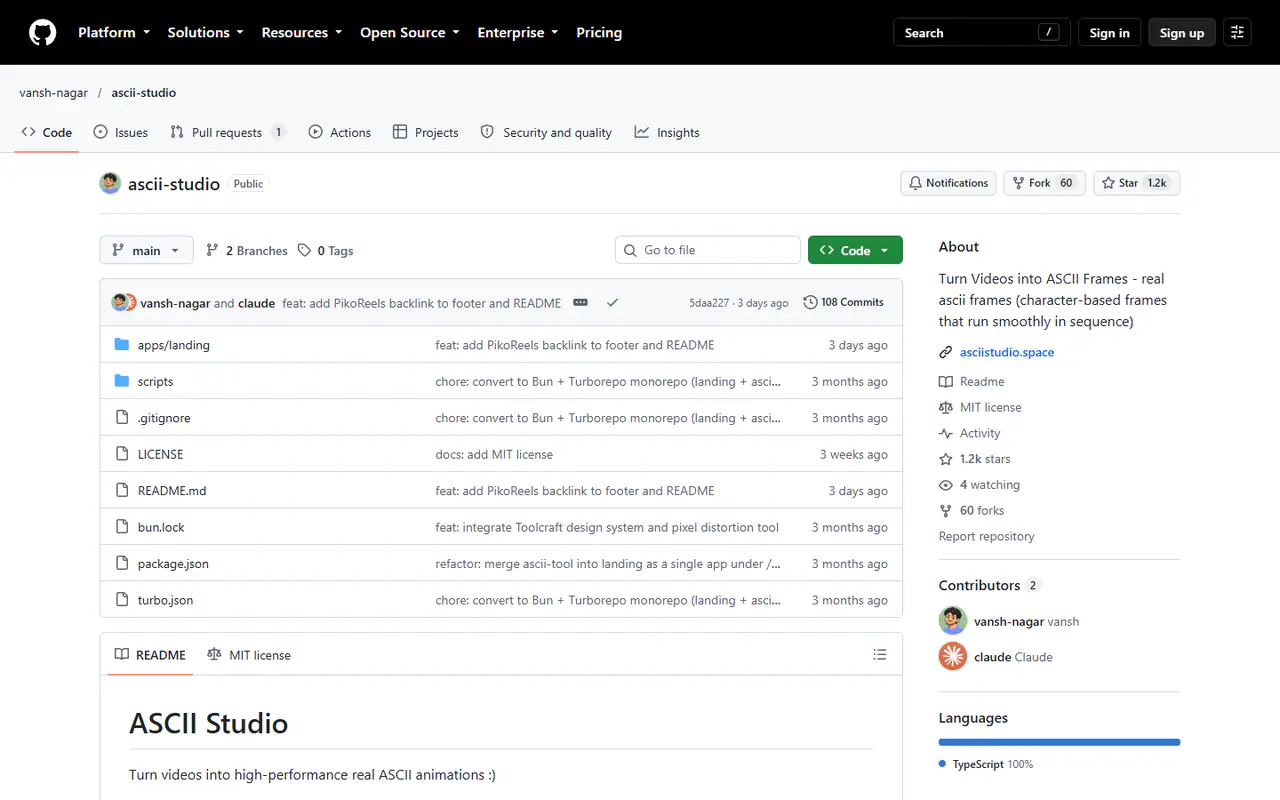Expand the commit message ellipsis button
Viewport: 1280px width, 800px height.
pyautogui.click(x=580, y=302)
